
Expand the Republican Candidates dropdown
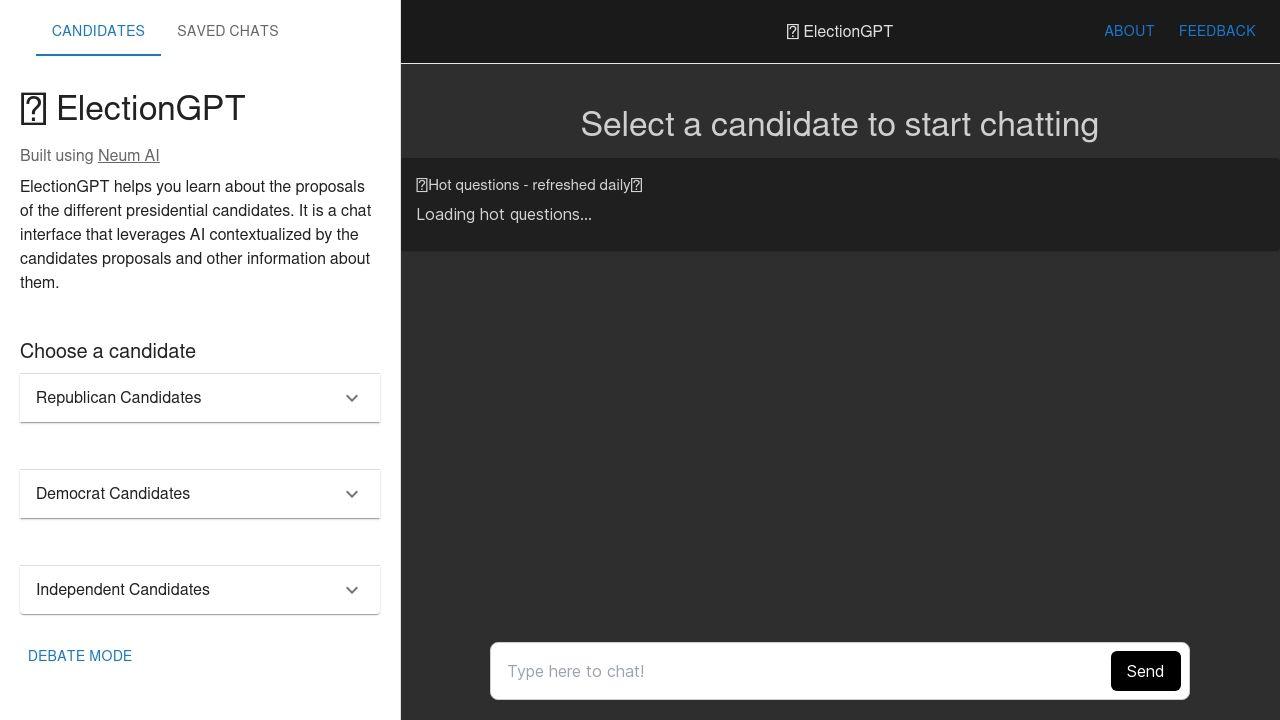point(200,397)
